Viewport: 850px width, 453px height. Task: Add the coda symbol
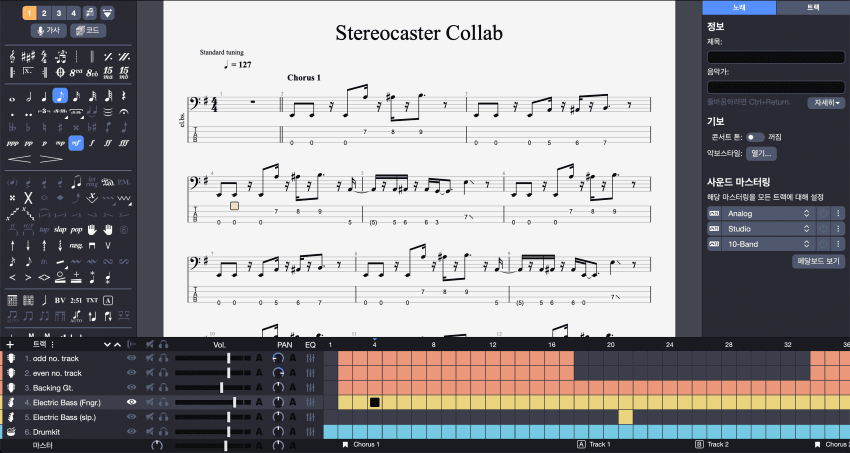click(60, 72)
